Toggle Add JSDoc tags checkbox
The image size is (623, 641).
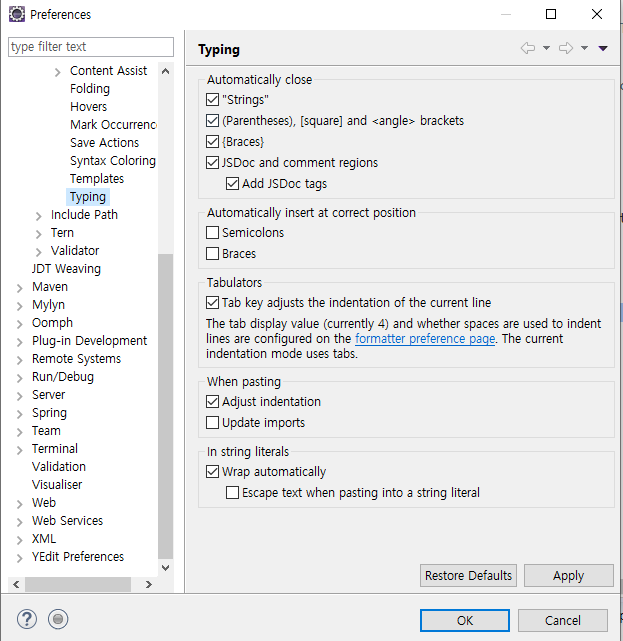point(232,184)
